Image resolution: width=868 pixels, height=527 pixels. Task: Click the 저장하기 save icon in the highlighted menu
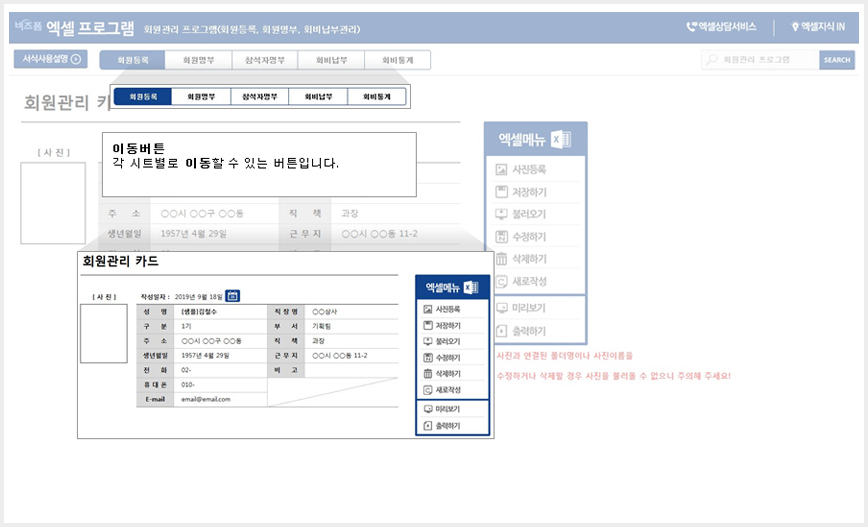pos(427,326)
